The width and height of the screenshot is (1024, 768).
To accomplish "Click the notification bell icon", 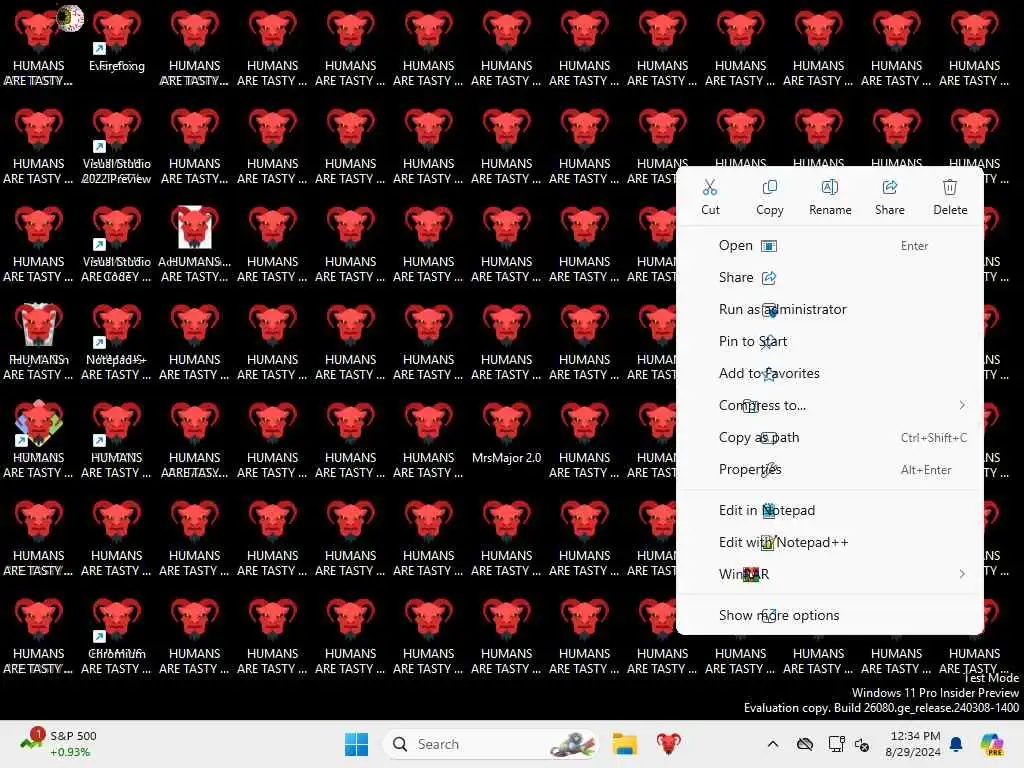I will coord(956,744).
